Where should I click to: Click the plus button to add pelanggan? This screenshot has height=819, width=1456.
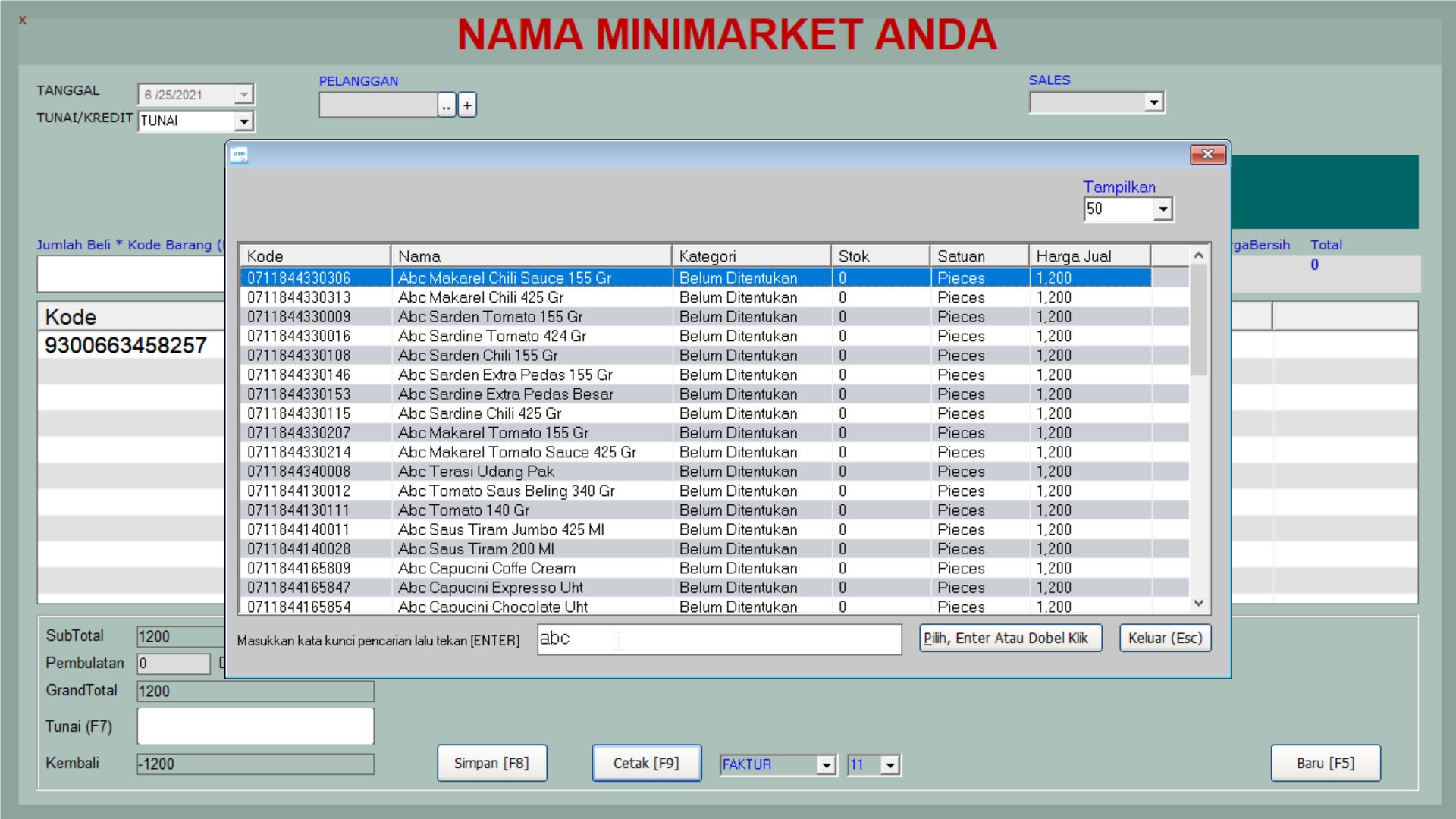[x=467, y=105]
